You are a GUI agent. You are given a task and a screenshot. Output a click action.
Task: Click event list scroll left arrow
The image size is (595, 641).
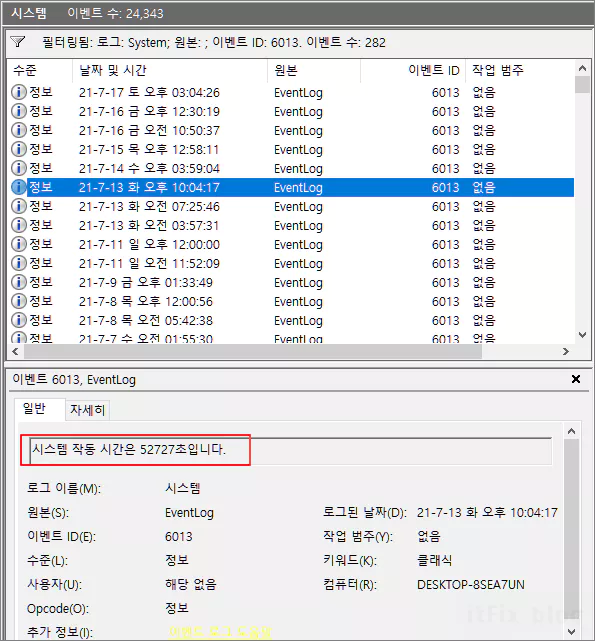(16, 351)
